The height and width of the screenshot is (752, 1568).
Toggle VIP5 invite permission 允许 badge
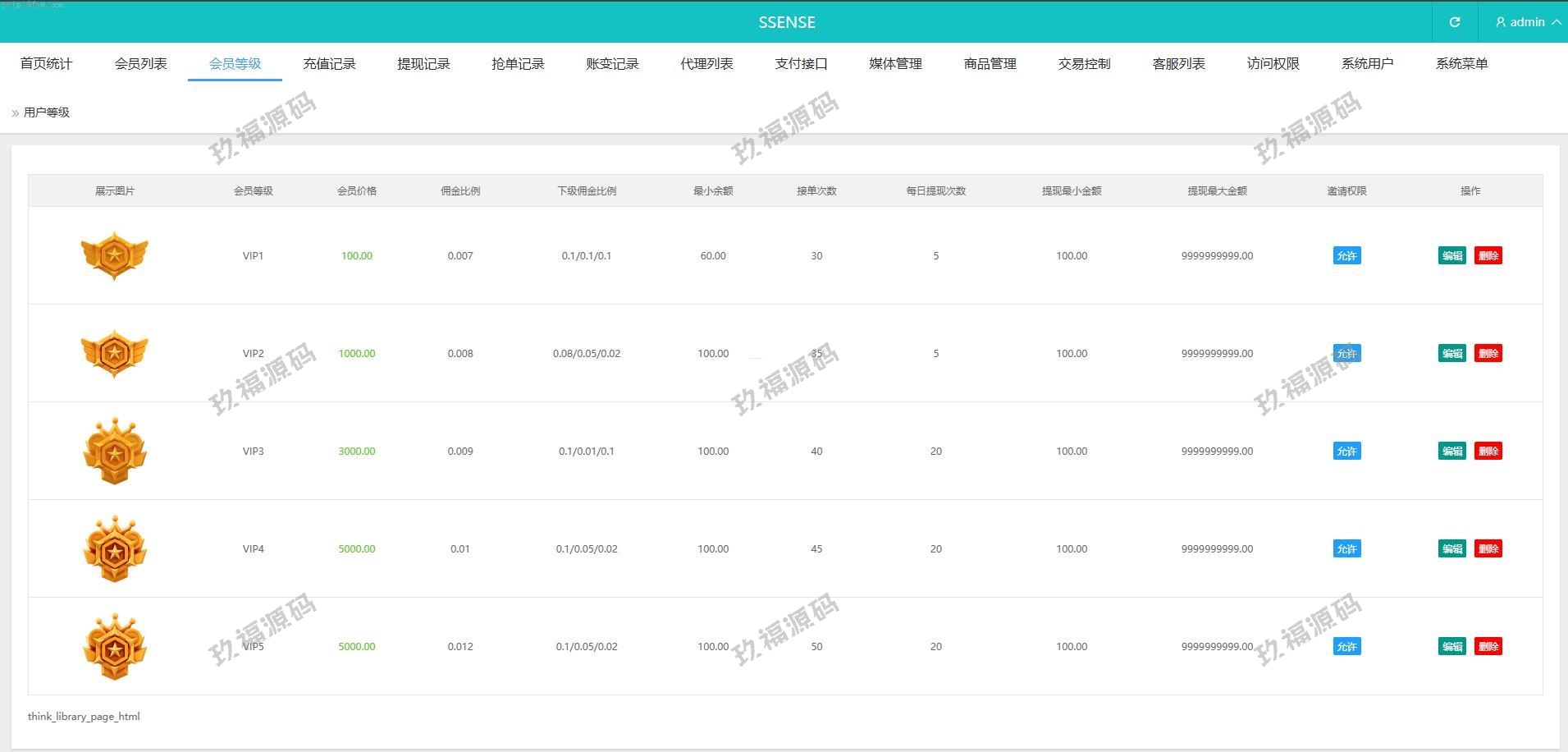click(x=1346, y=646)
